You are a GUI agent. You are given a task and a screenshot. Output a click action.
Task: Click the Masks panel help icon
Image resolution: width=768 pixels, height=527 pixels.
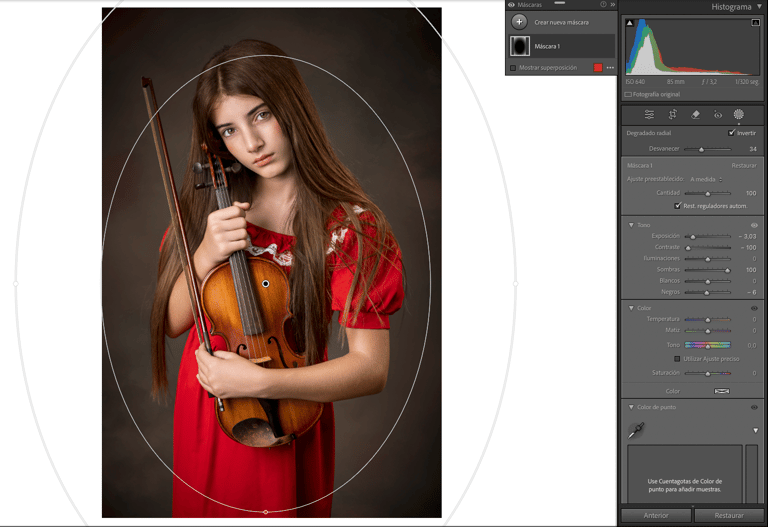pos(603,4)
